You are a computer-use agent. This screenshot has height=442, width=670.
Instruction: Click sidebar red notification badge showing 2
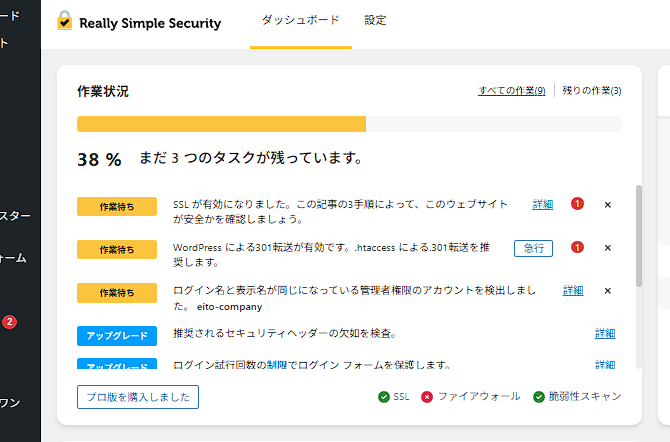coord(10,322)
